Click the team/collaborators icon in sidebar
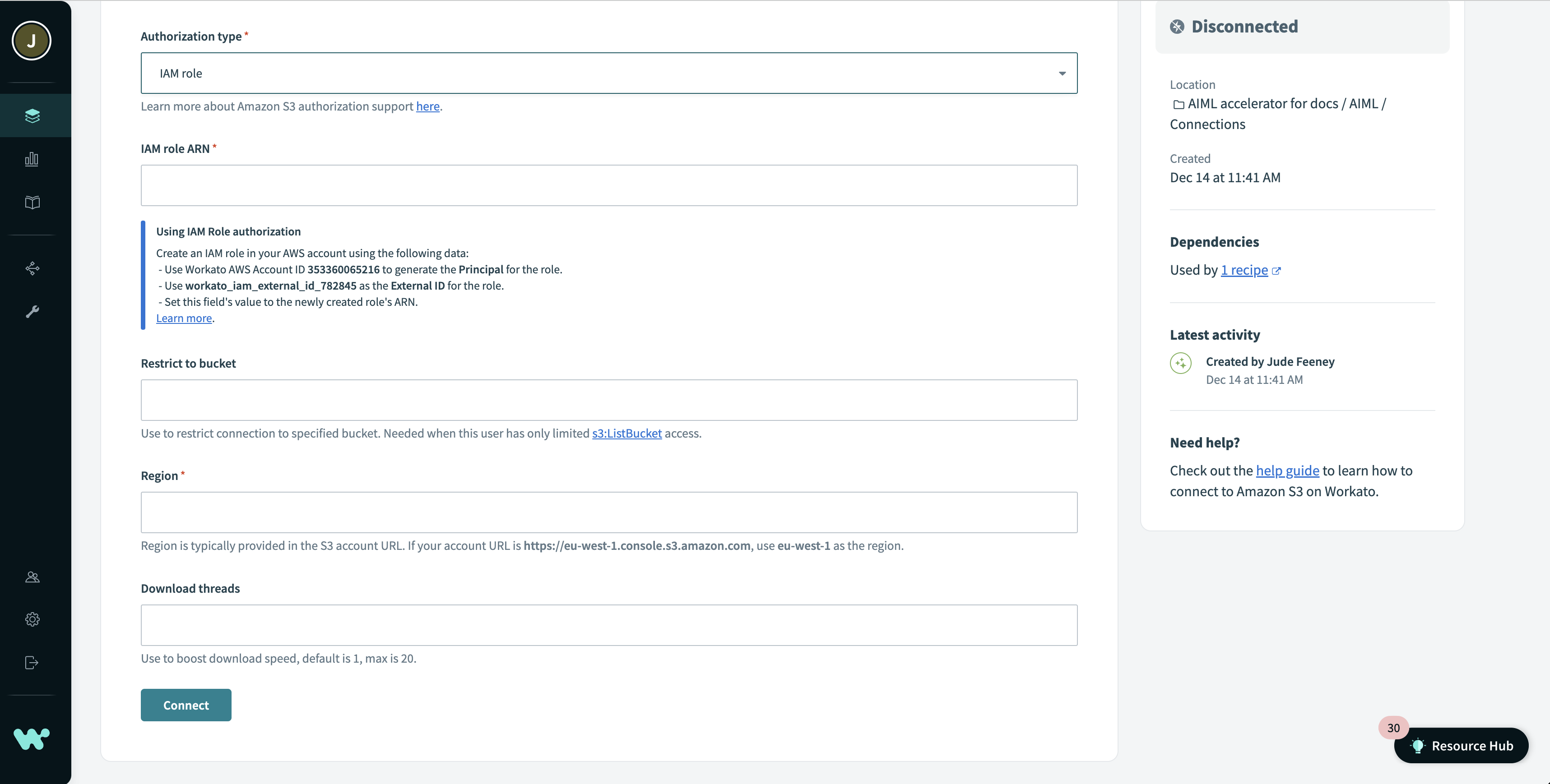 click(x=32, y=576)
